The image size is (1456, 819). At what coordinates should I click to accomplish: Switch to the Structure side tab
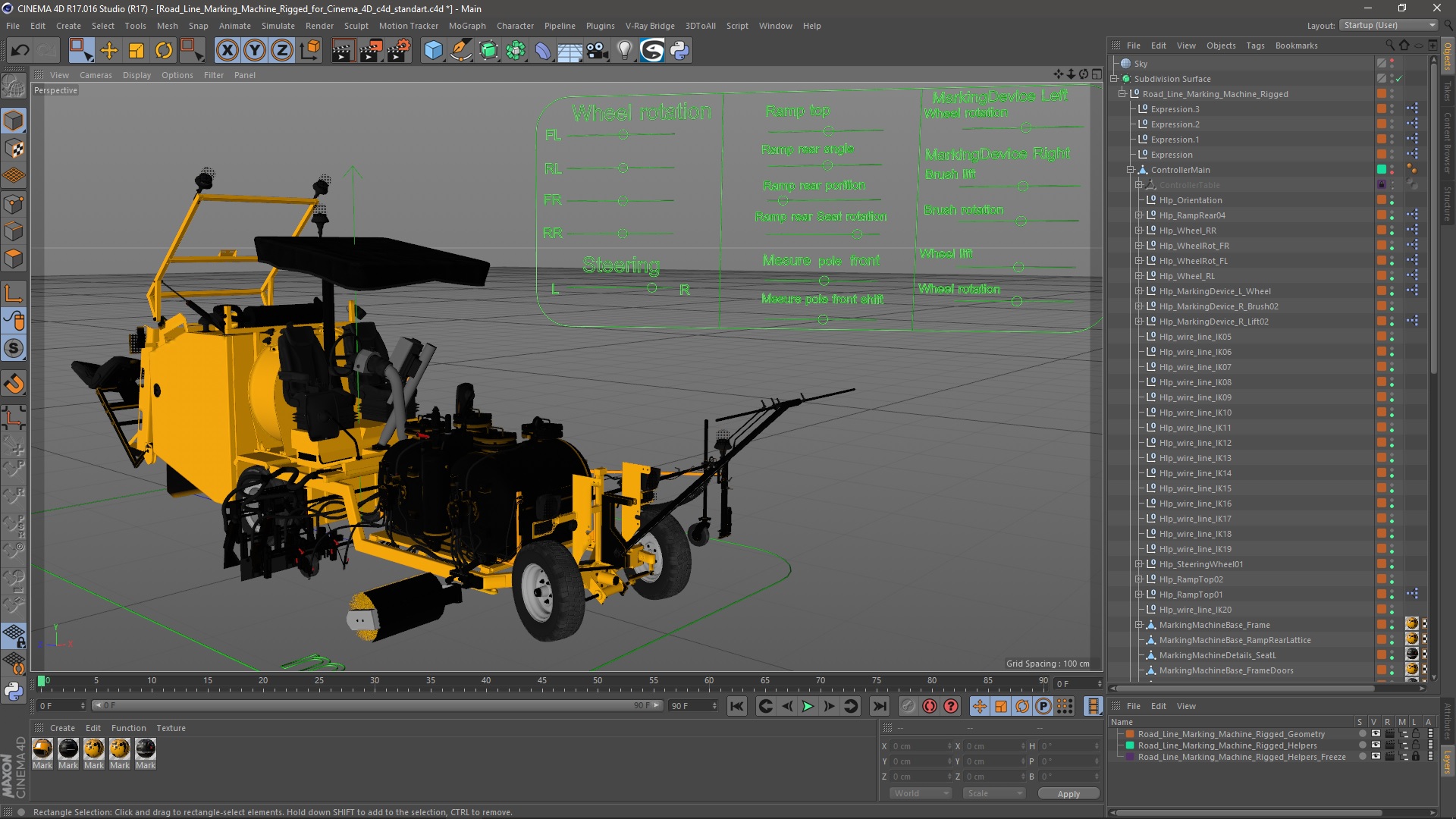click(1448, 203)
